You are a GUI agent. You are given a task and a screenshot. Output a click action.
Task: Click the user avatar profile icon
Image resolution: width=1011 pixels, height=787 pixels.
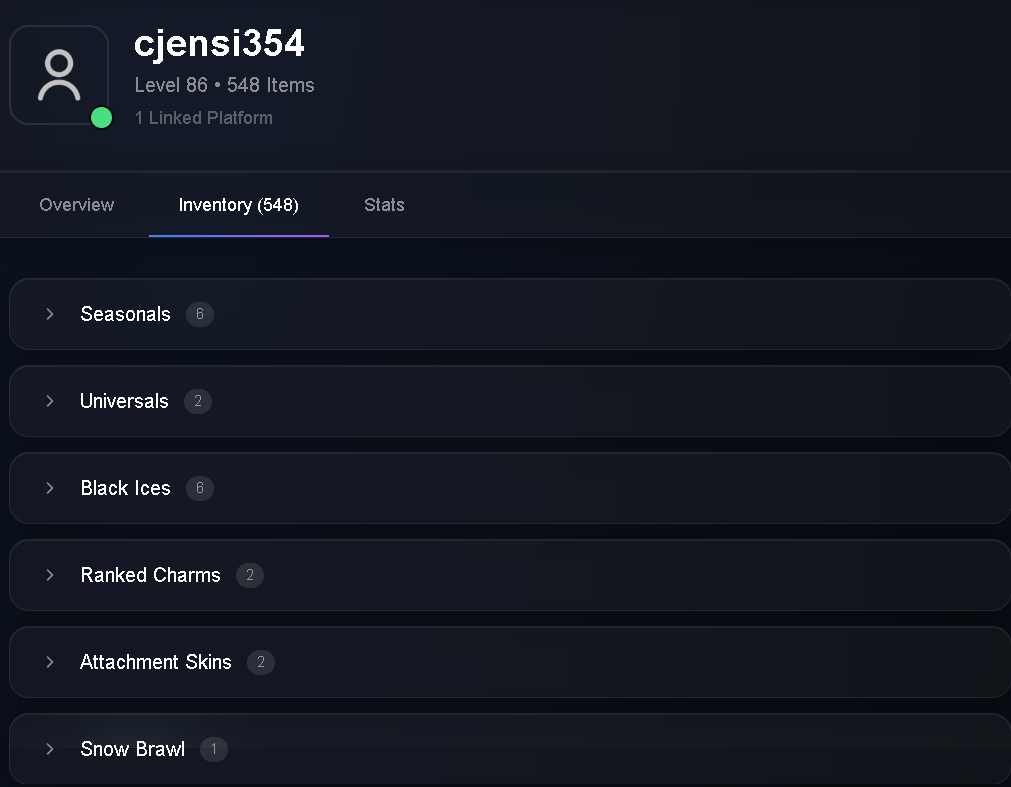click(x=59, y=75)
